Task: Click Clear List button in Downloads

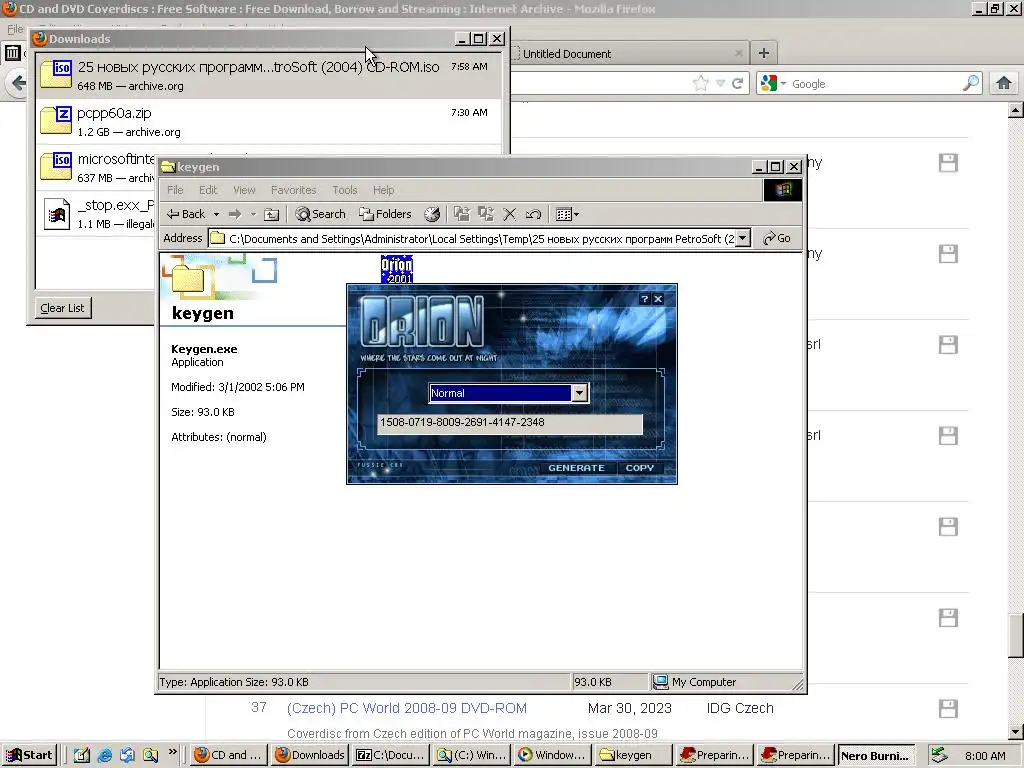Action: click(x=62, y=308)
